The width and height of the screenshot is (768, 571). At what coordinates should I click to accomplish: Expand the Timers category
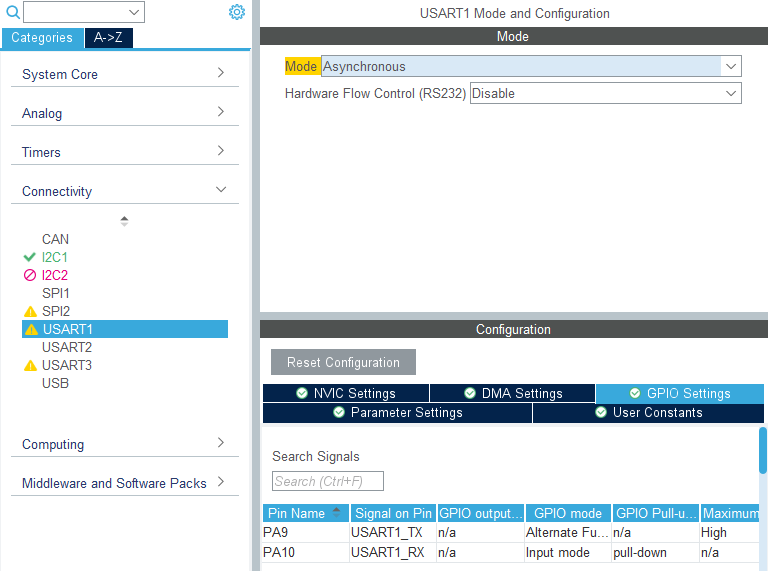pyautogui.click(x=124, y=152)
